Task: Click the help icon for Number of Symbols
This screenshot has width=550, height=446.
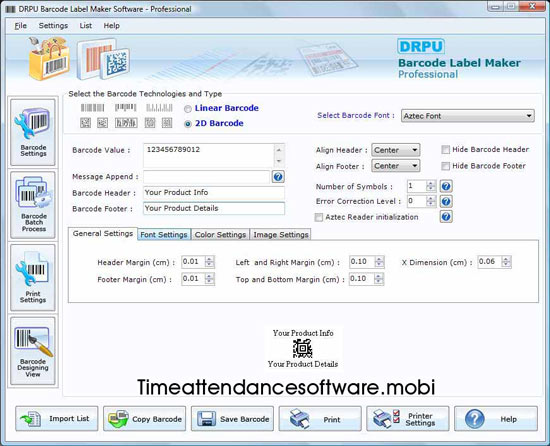Action: (x=446, y=186)
